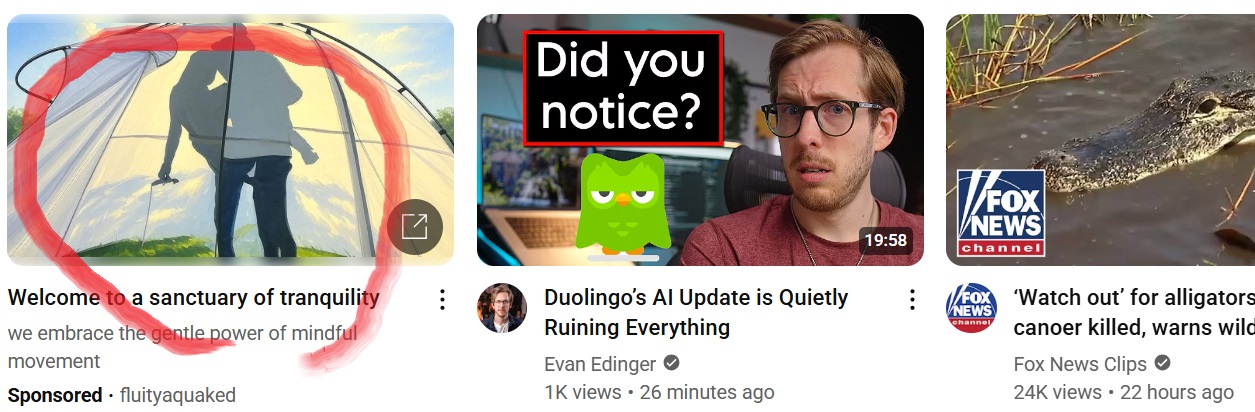Click the Sponsored label under the ad

tap(55, 395)
